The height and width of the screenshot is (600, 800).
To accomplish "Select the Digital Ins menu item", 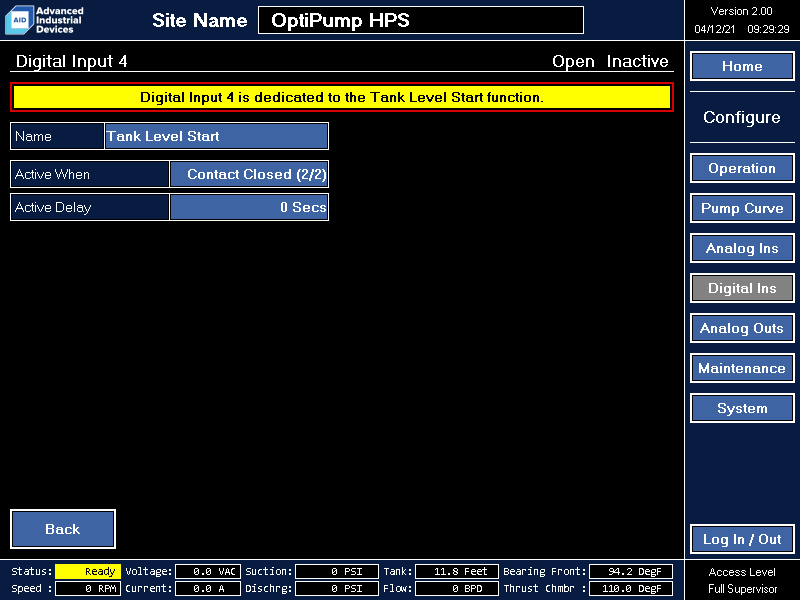I will pyautogui.click(x=742, y=288).
